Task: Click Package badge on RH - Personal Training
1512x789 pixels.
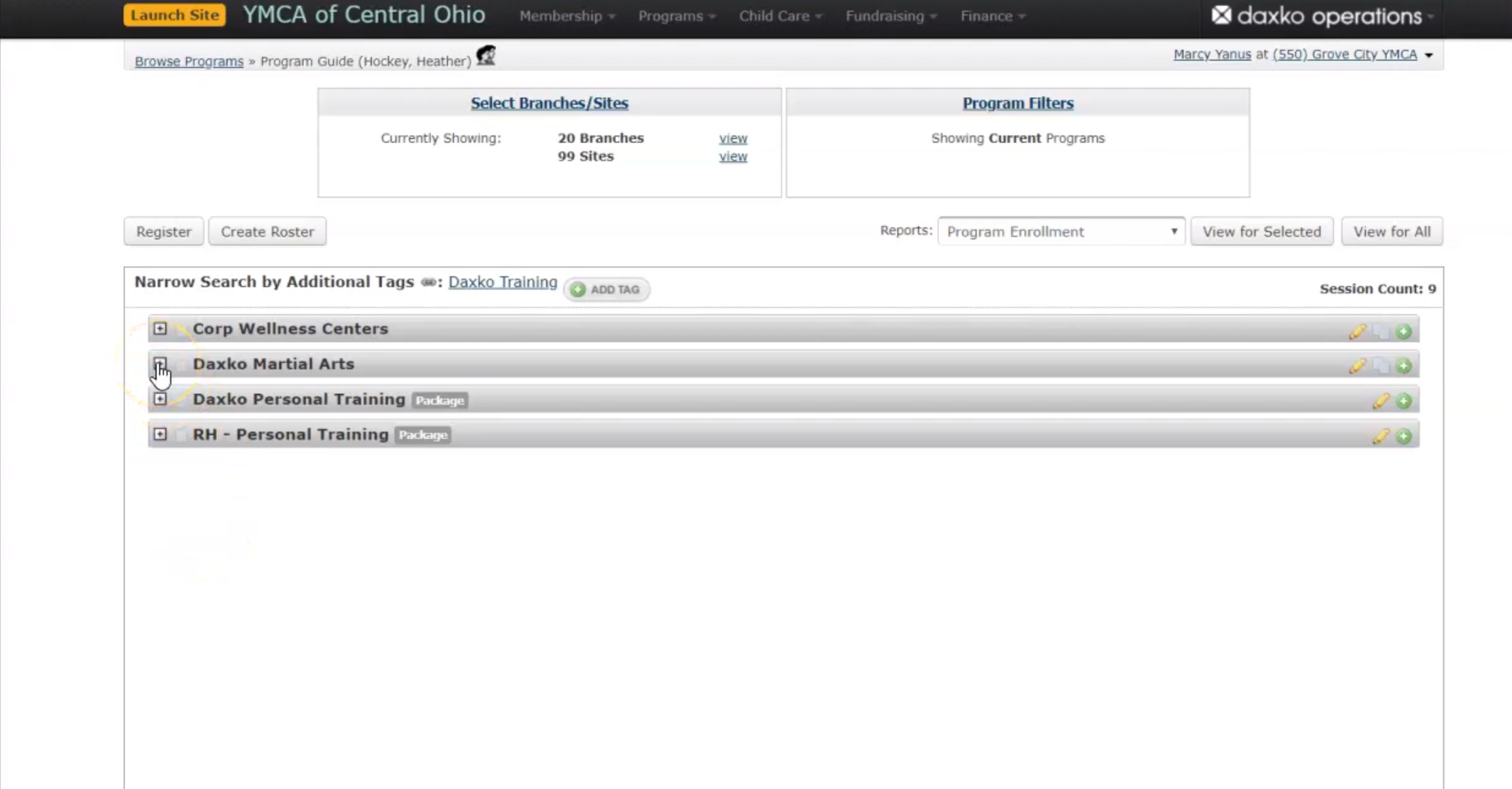Action: click(x=423, y=435)
